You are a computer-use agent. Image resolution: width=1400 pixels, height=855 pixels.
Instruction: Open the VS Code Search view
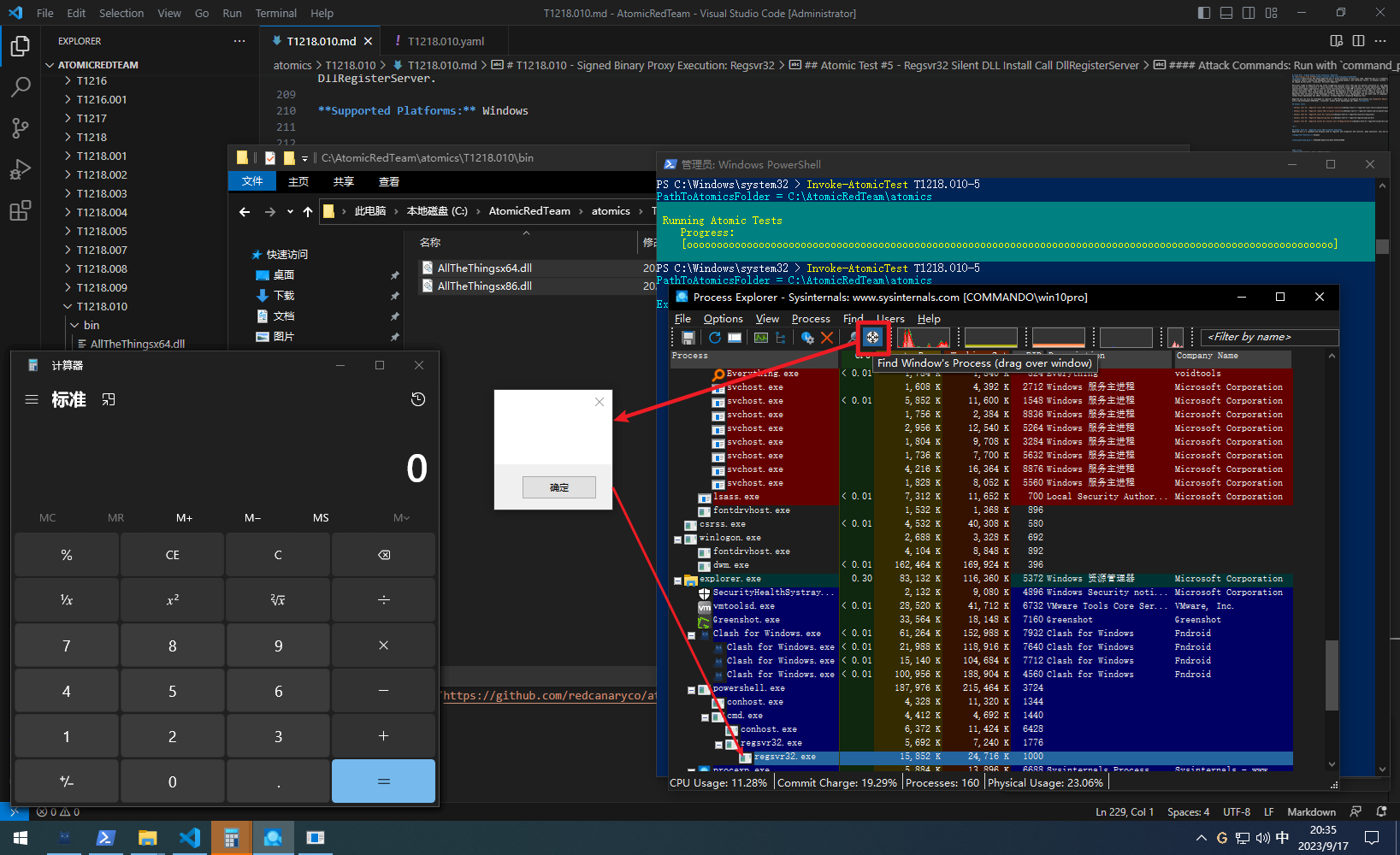(21, 86)
